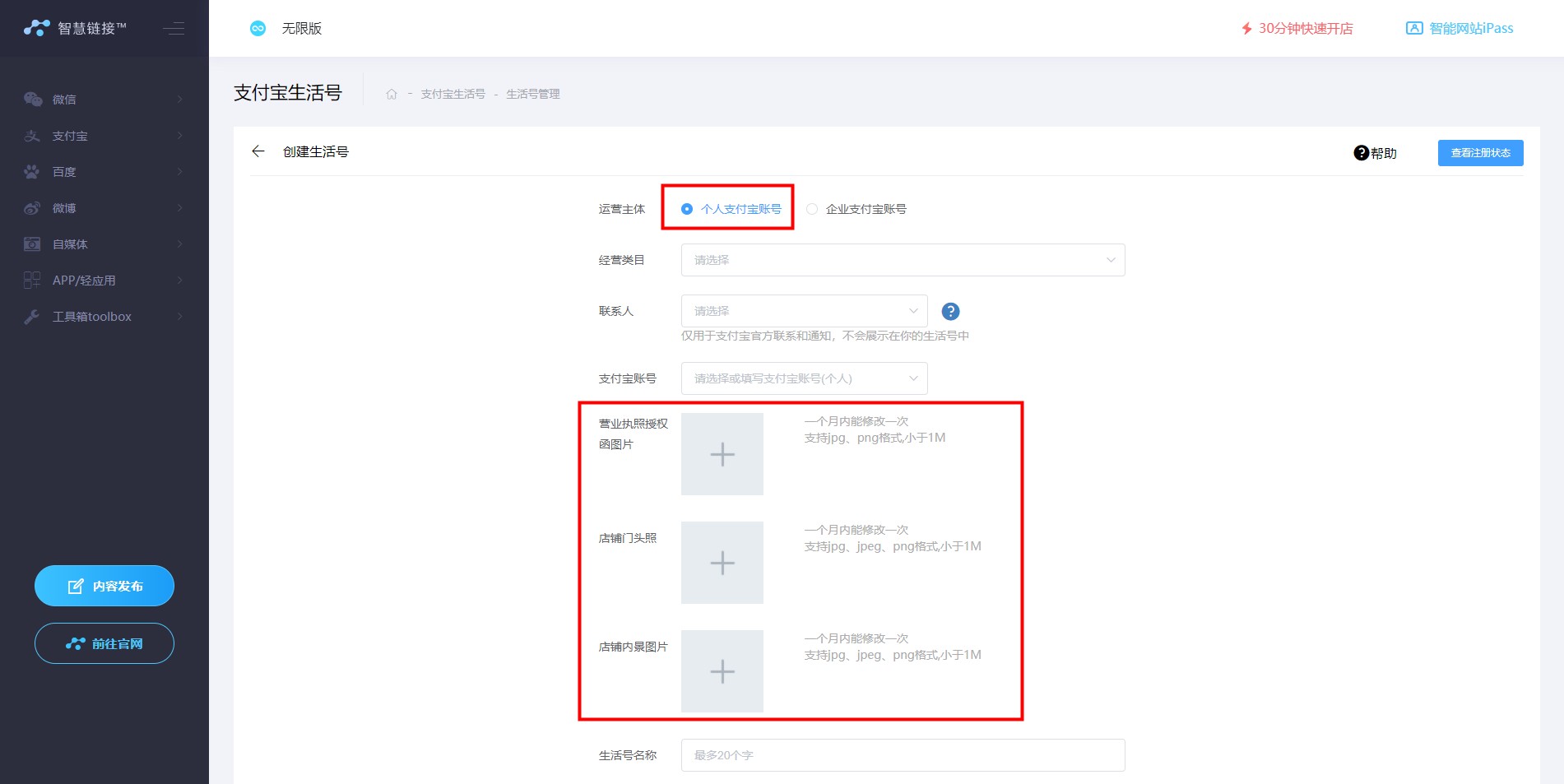Click the 无限版 text label
This screenshot has height=784, width=1564.
click(302, 29)
